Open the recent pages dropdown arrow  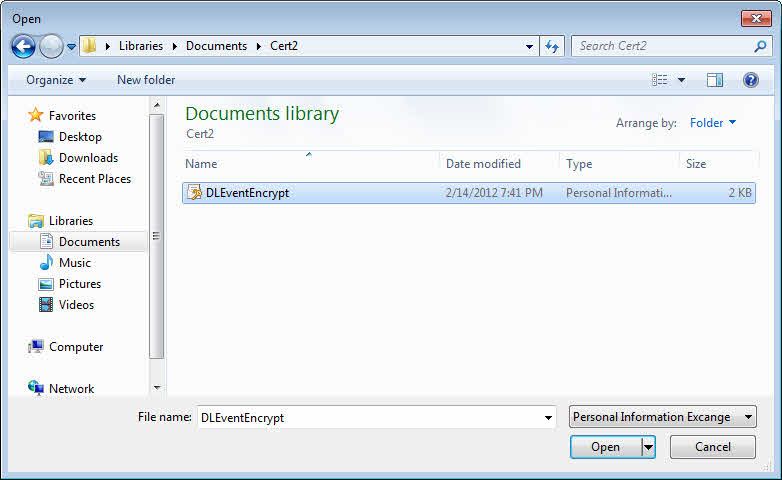[71, 47]
